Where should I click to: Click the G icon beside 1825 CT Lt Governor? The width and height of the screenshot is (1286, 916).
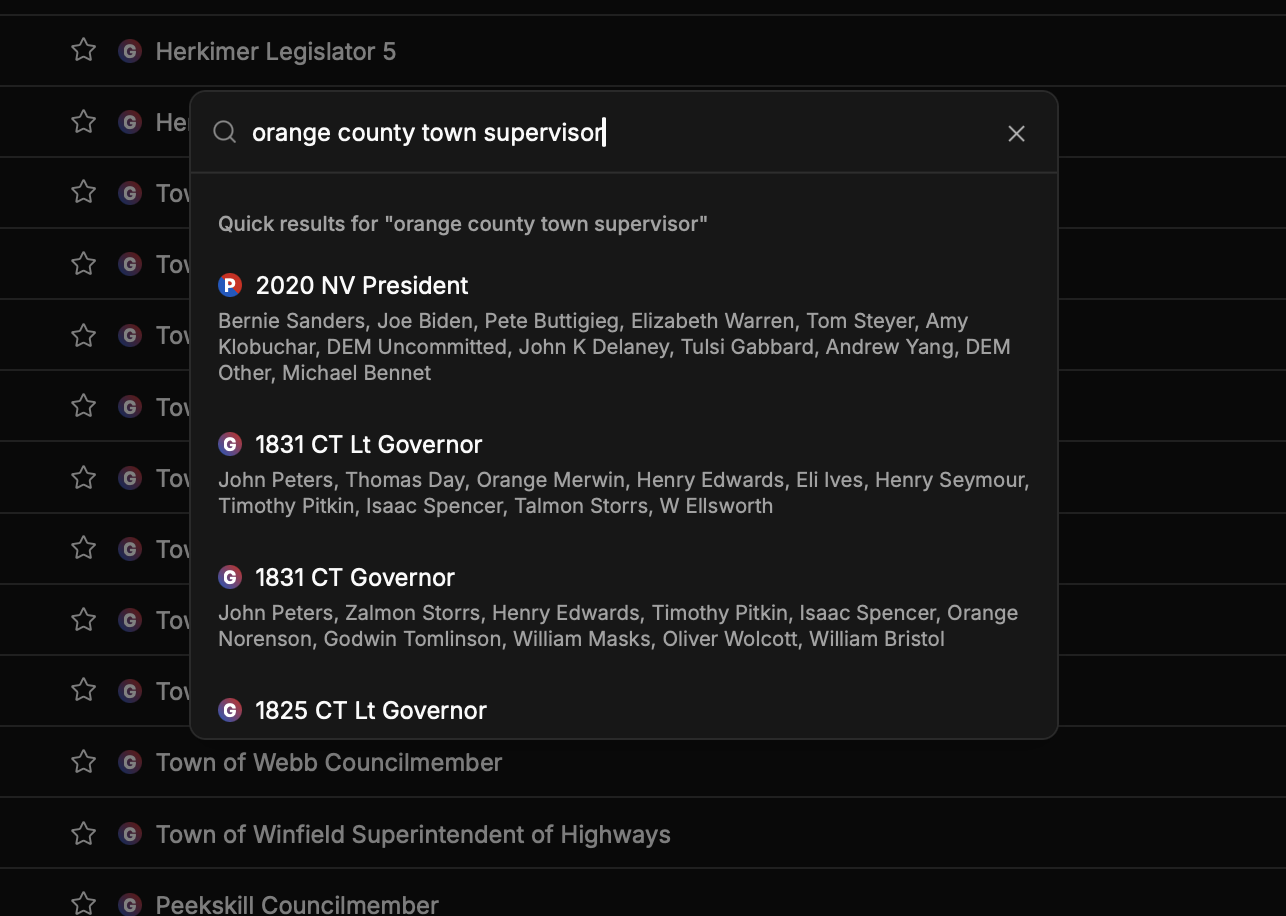tap(230, 711)
